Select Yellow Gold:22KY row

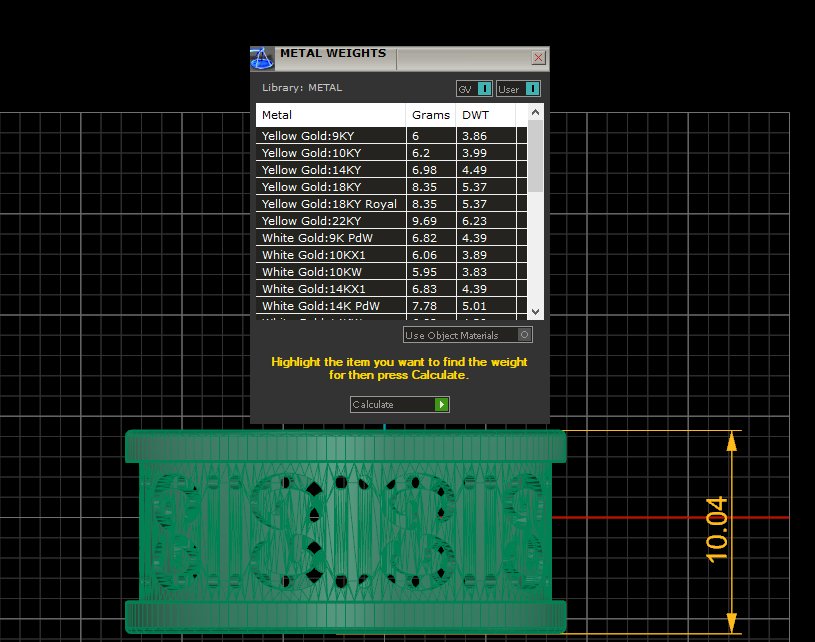point(391,221)
